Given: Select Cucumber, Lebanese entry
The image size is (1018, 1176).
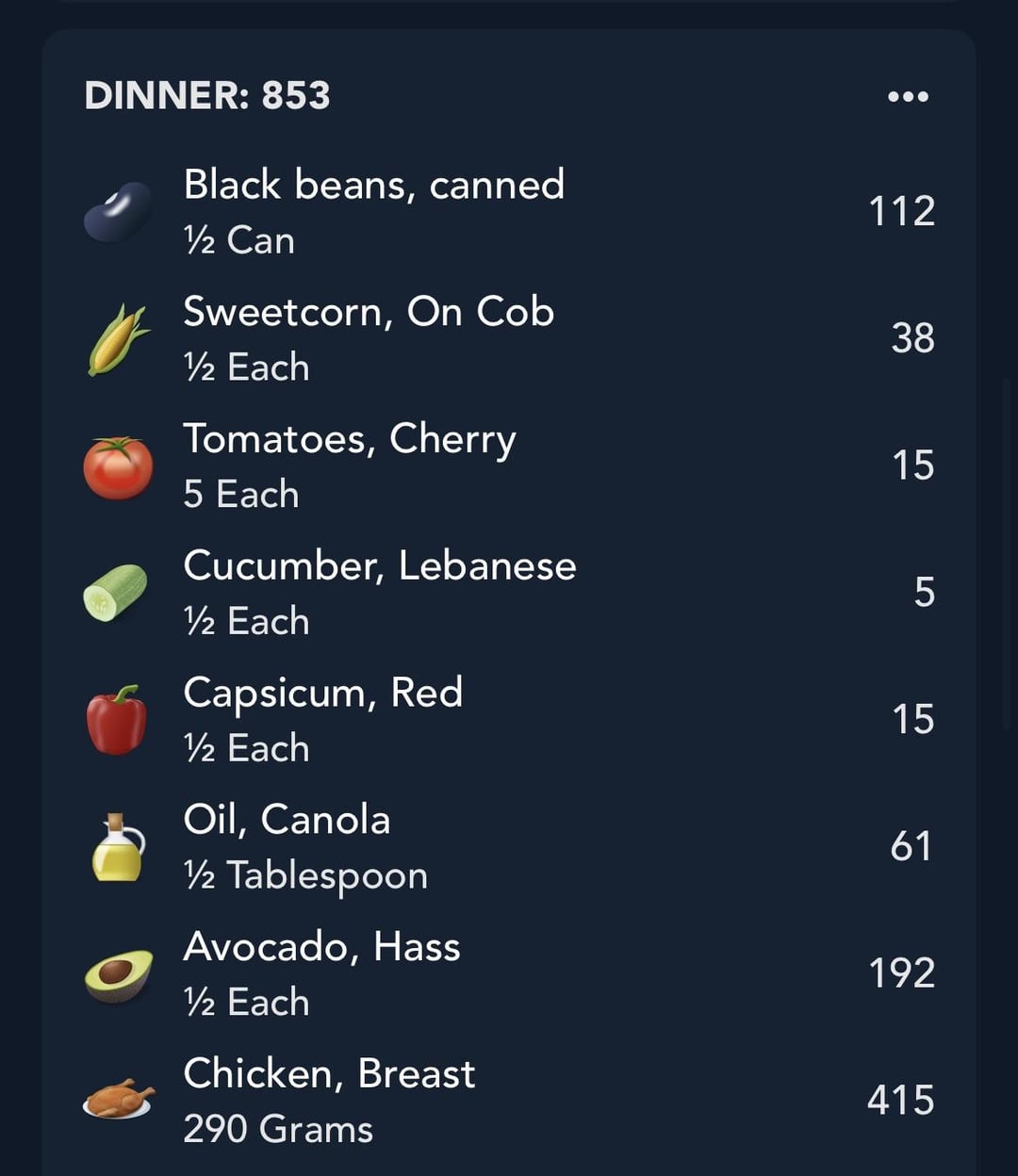Looking at the screenshot, I should point(509,594).
